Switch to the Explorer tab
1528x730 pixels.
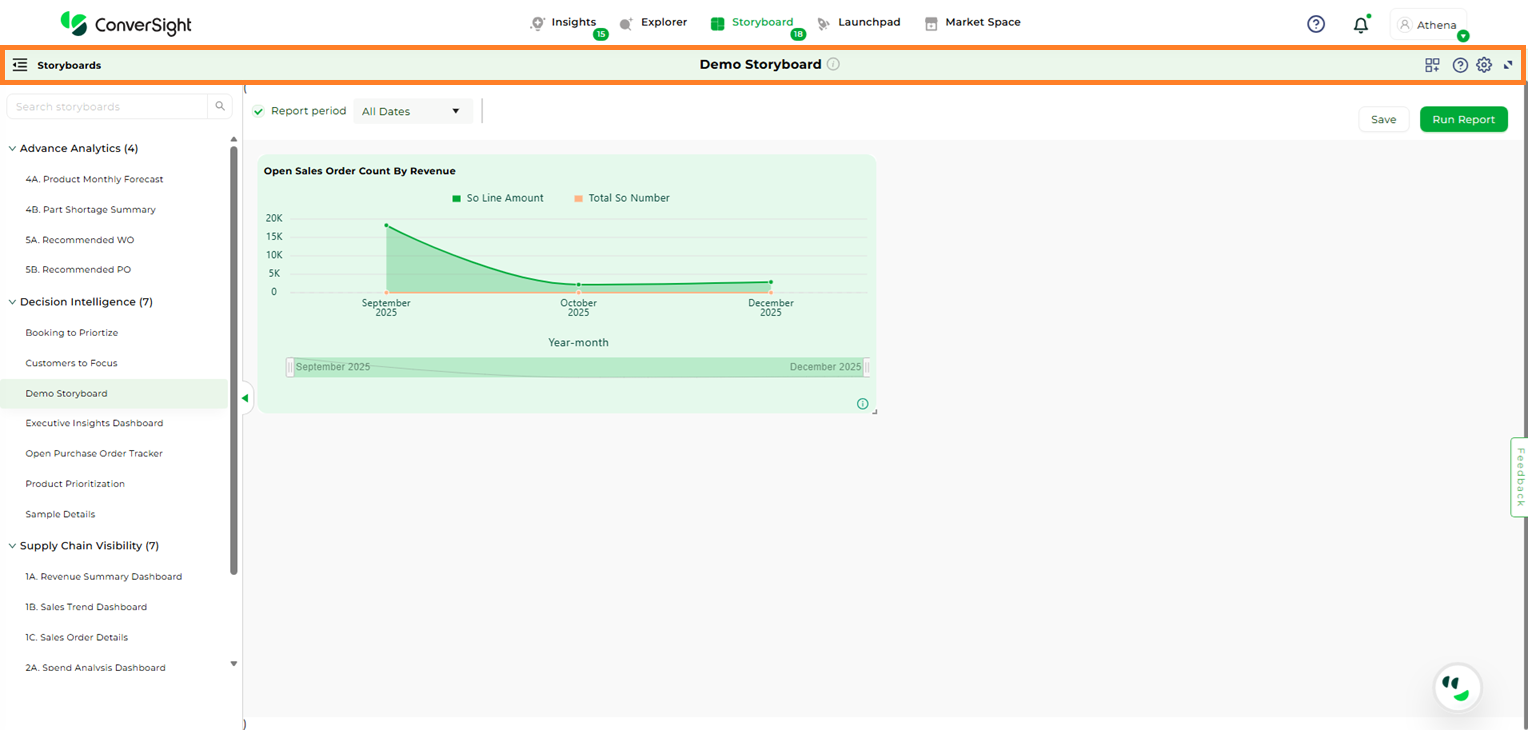654,23
